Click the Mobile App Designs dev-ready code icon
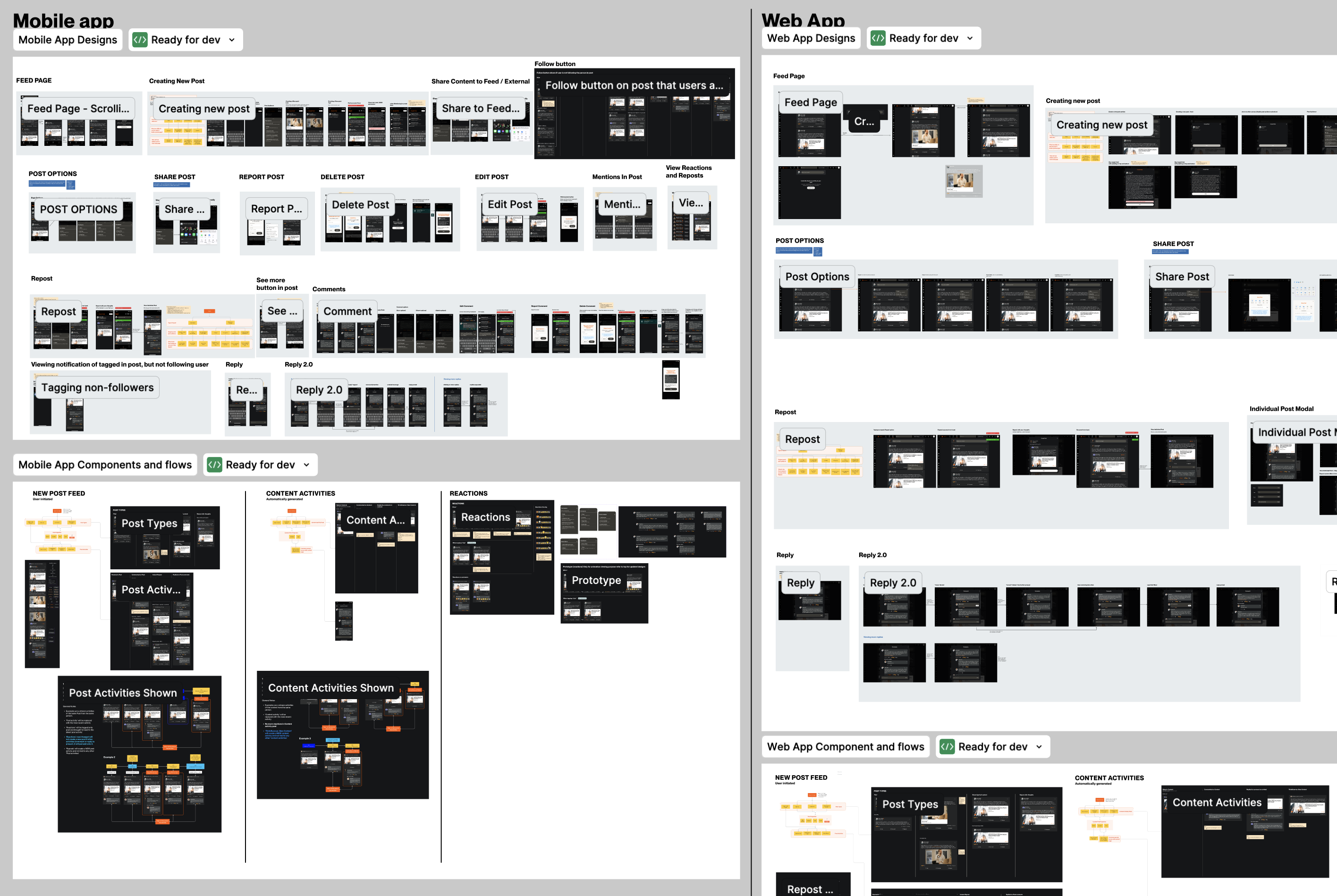Image resolution: width=1337 pixels, height=896 pixels. point(140,40)
